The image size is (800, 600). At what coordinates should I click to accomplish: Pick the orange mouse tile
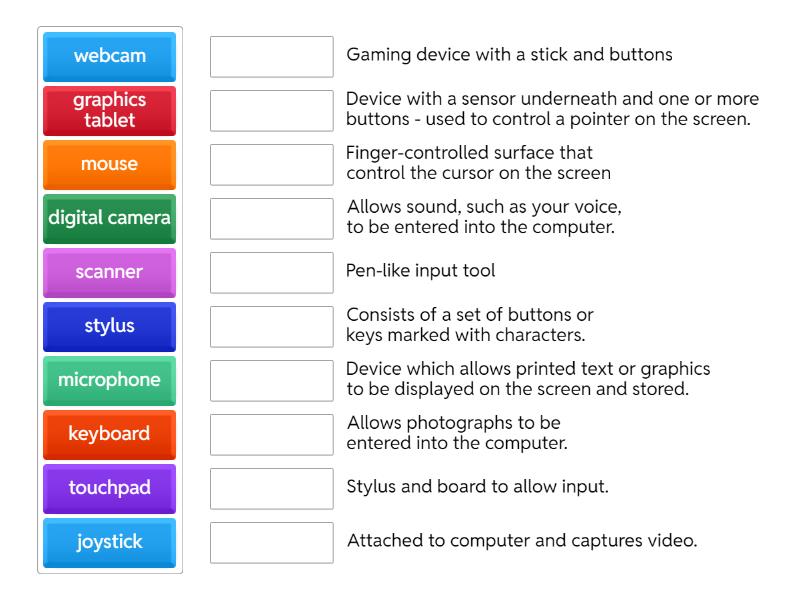pos(110,164)
